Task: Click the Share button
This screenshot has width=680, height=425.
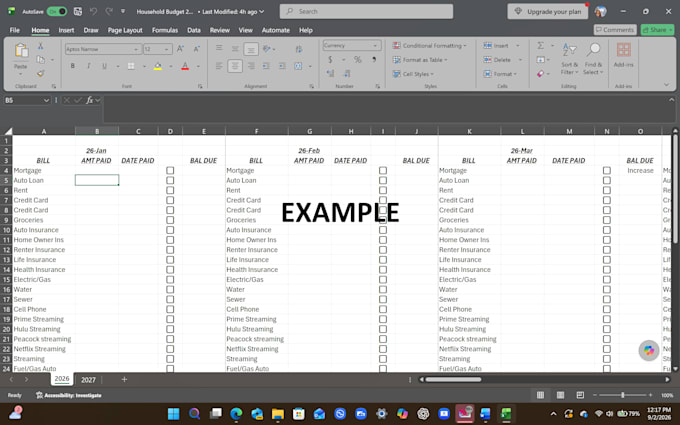Action: tap(657, 30)
